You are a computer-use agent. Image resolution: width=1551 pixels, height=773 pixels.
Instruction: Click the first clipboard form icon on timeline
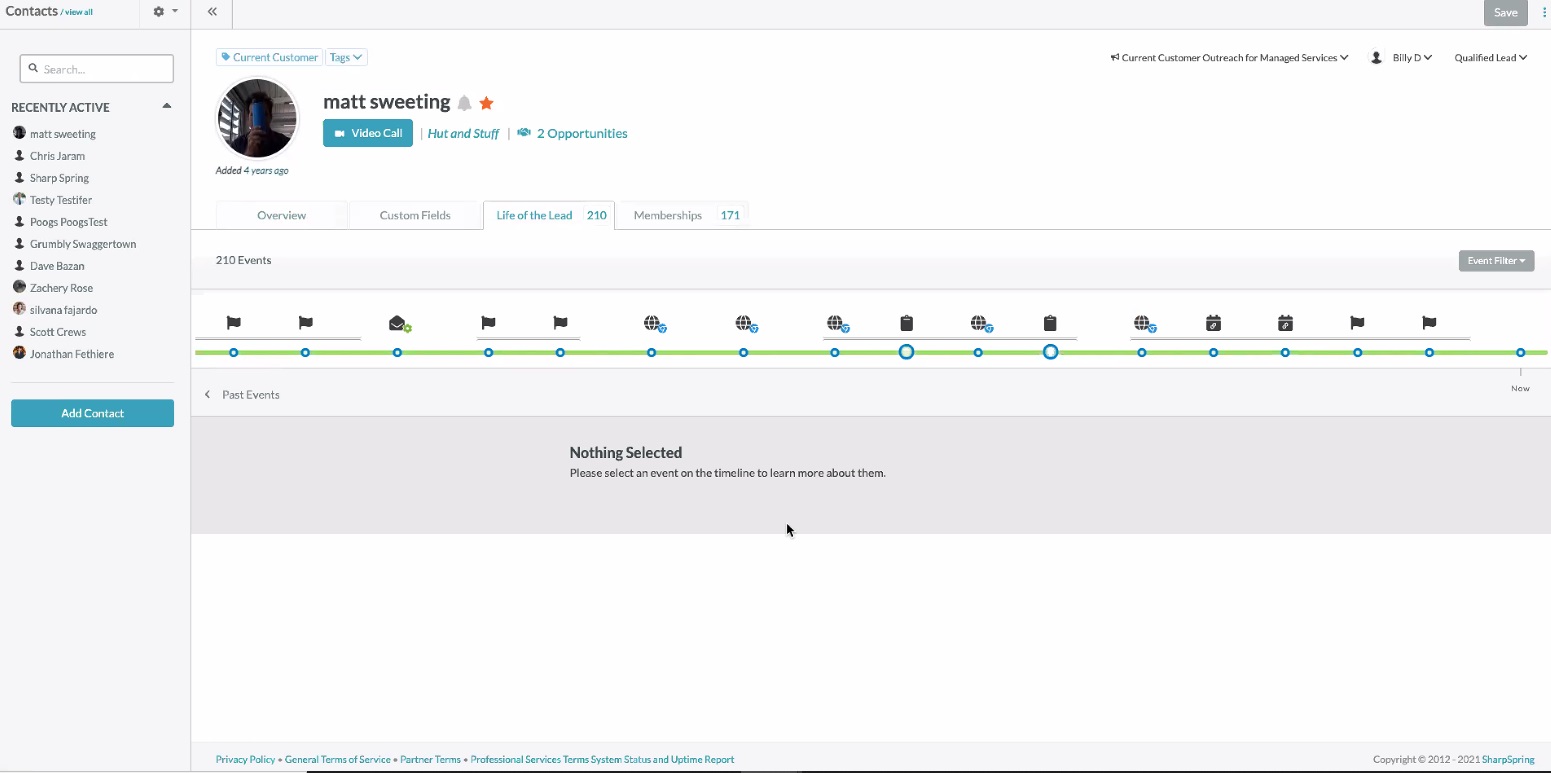[x=907, y=323]
